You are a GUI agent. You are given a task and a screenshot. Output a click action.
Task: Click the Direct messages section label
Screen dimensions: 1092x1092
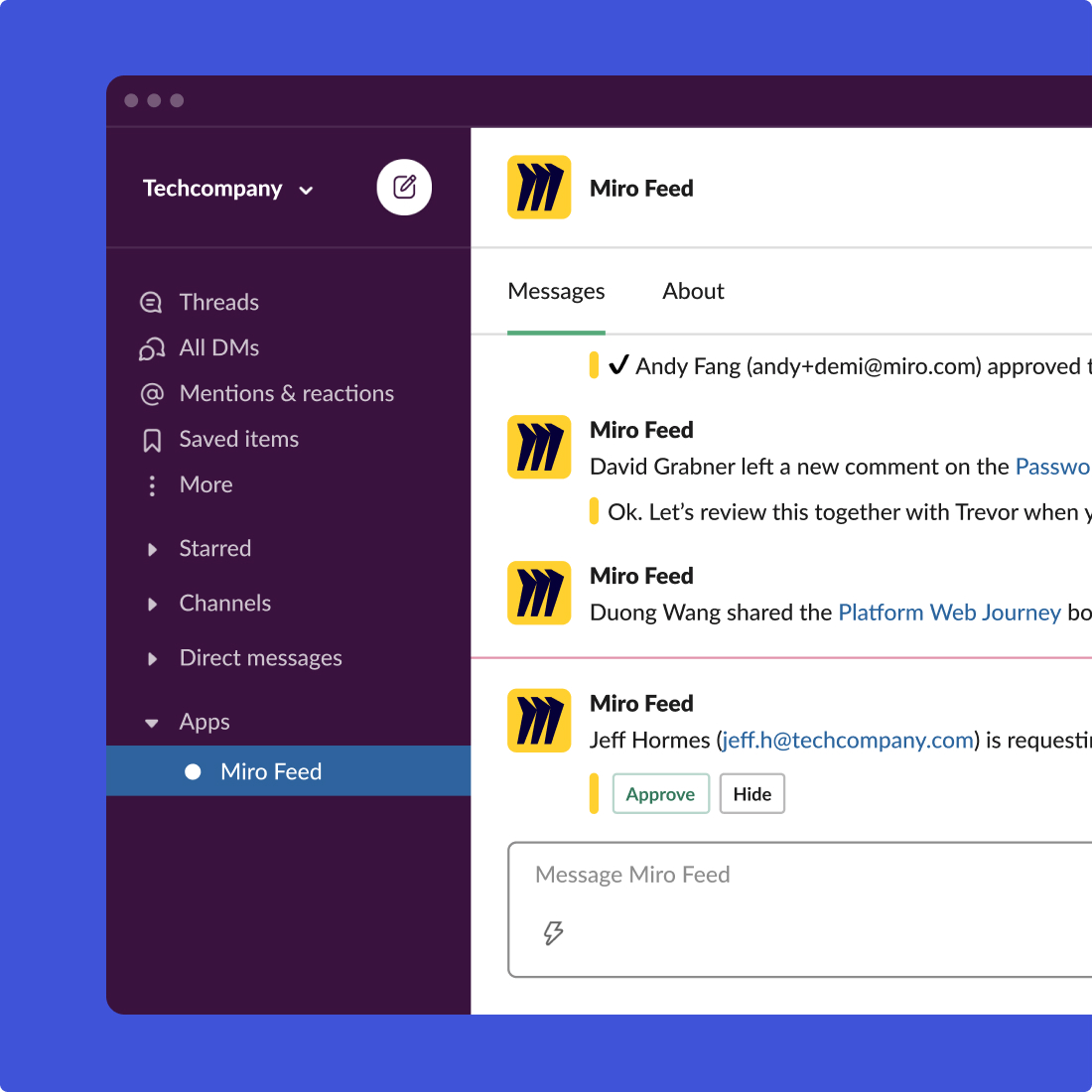tap(260, 658)
